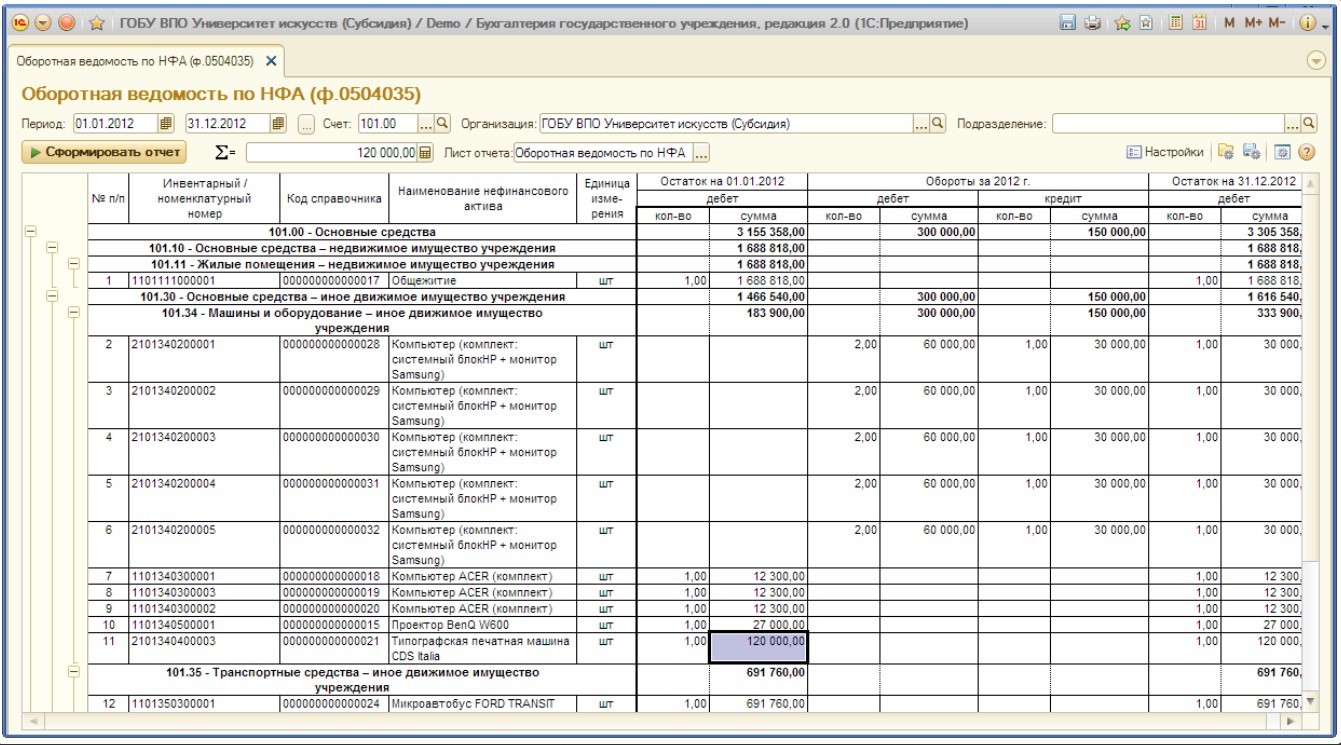Click Сформировать отчет button
Image resolution: width=1341 pixels, height=745 pixels.
[x=103, y=152]
